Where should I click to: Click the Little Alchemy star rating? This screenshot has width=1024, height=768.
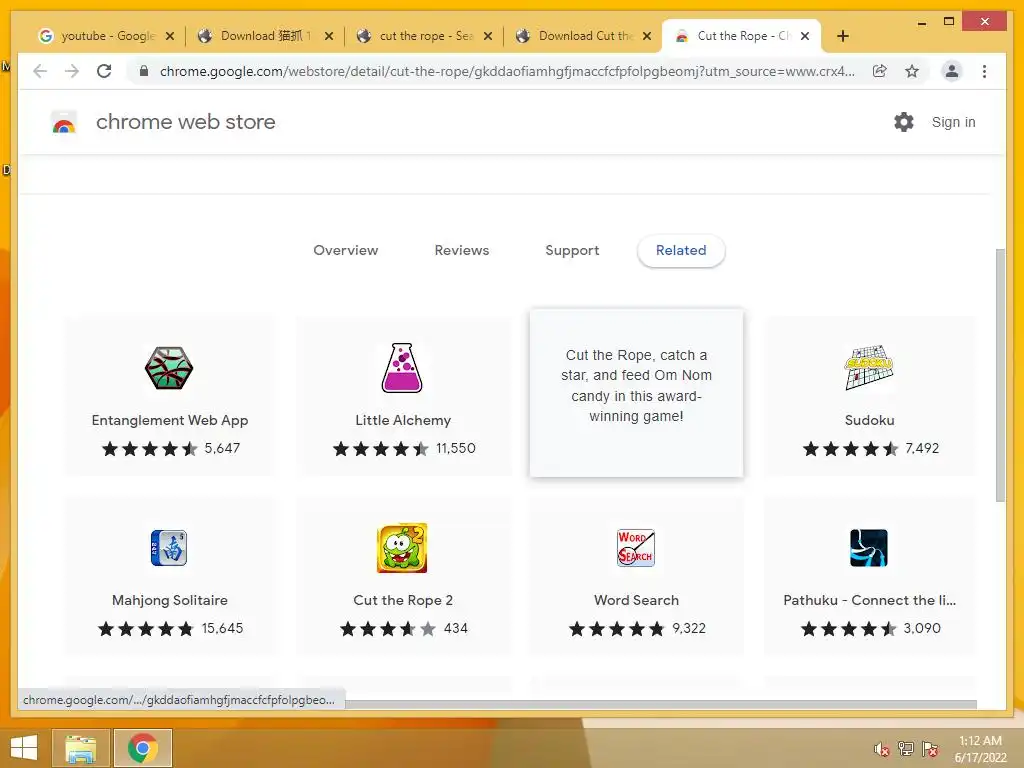381,449
